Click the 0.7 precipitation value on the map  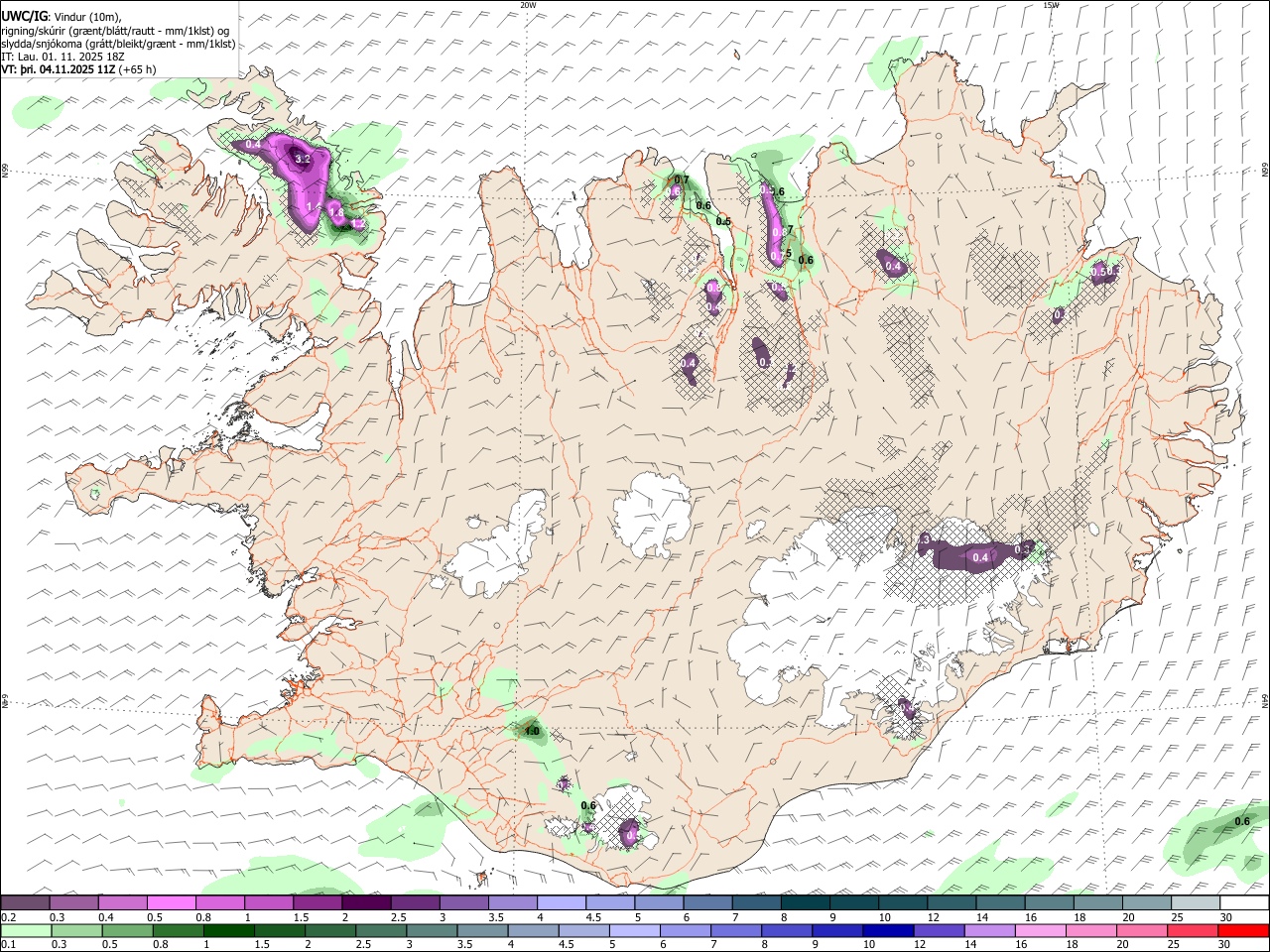click(682, 179)
